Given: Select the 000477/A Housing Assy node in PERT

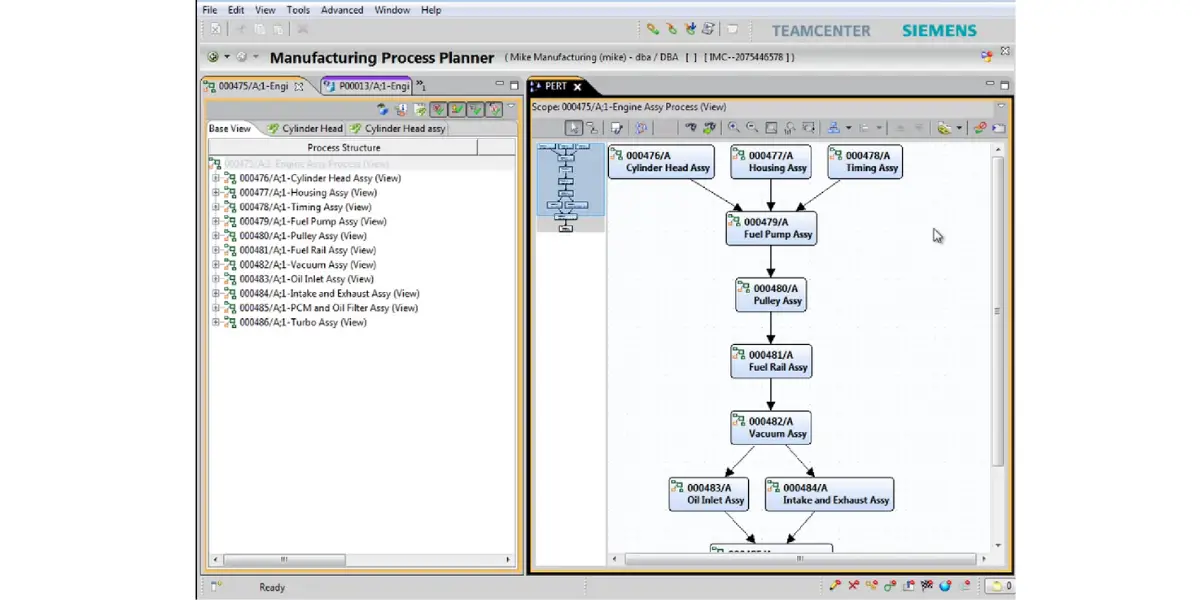Looking at the screenshot, I should (770, 162).
